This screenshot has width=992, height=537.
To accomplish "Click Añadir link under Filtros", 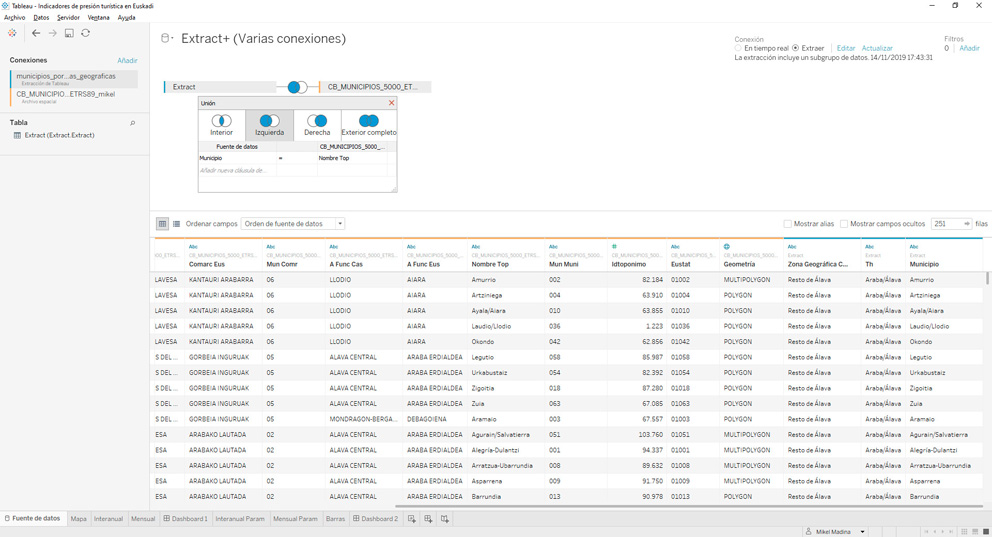I will pyautogui.click(x=969, y=48).
